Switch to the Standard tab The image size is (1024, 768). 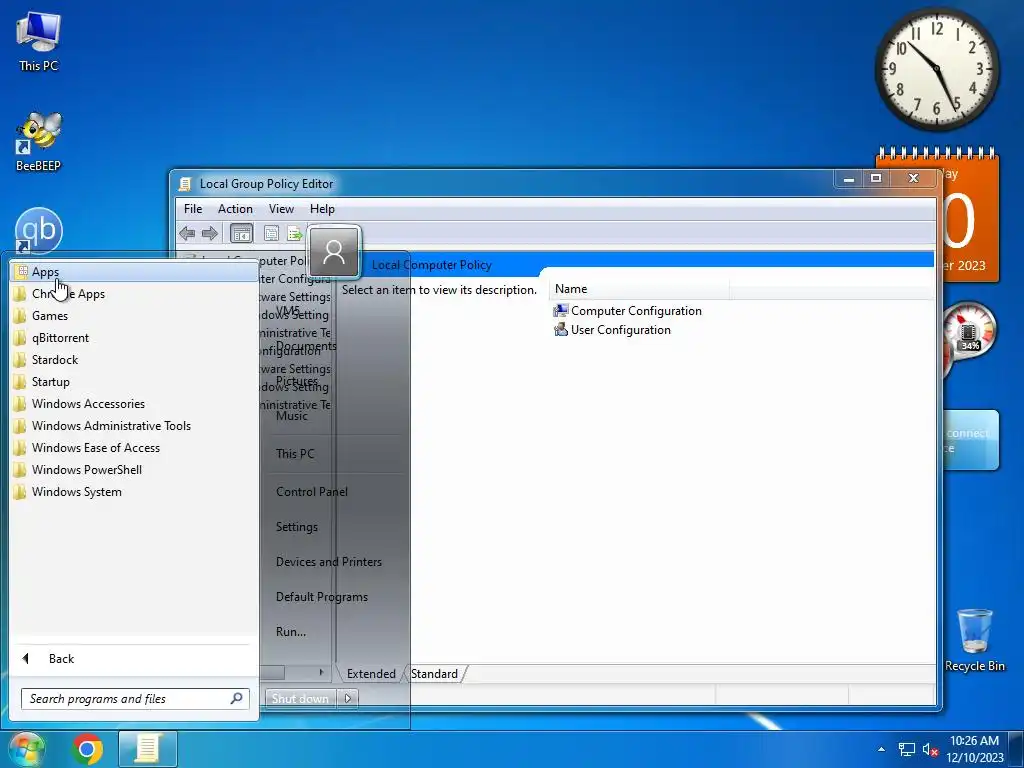point(434,674)
